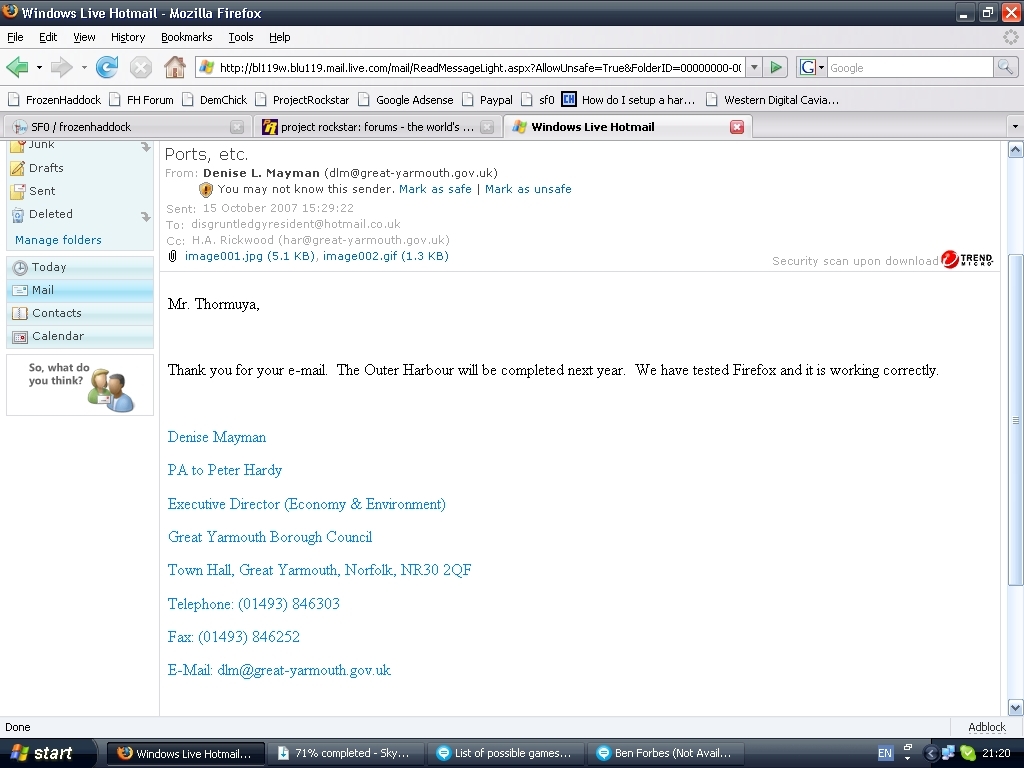Click the 'So, what do you think?' feedback box
1024x768 pixels.
pyautogui.click(x=80, y=385)
